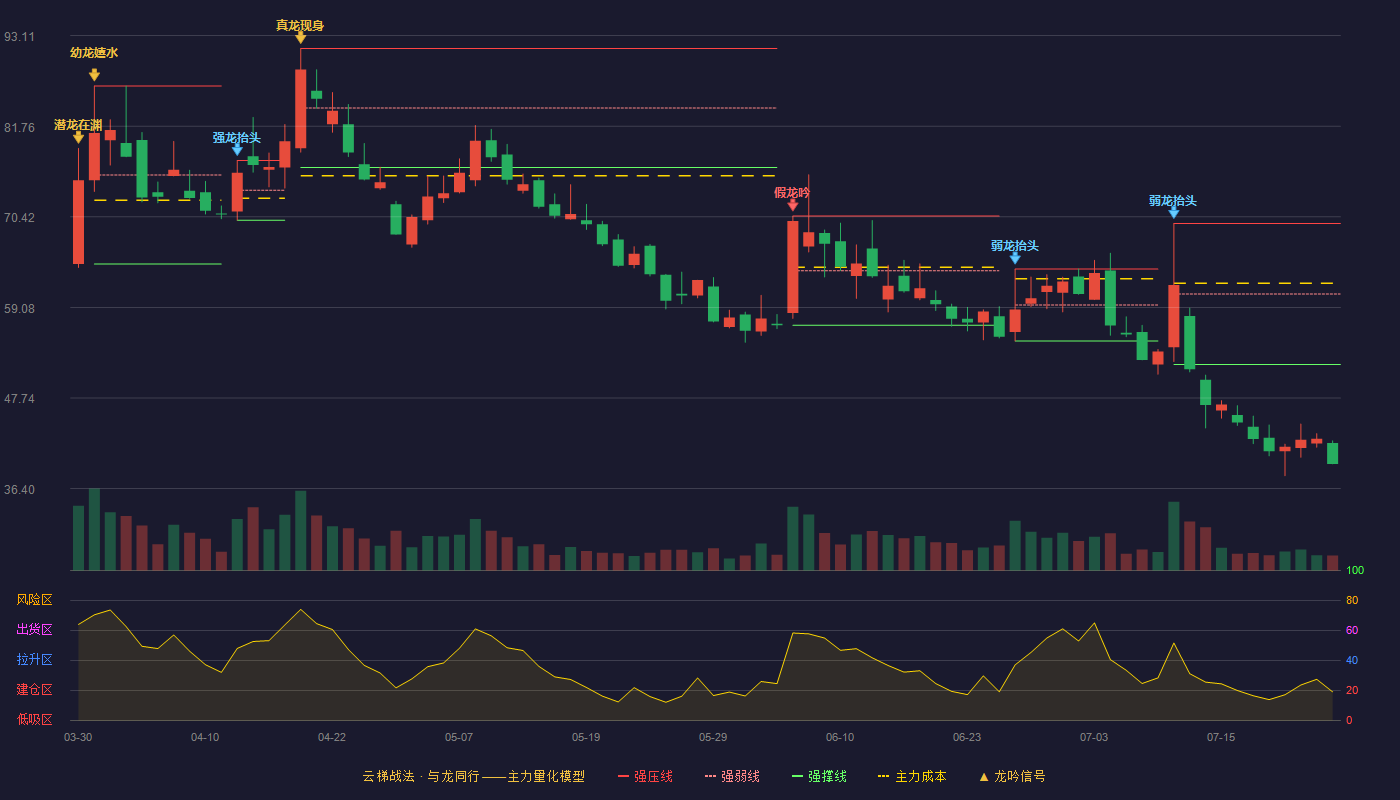
Task: Toggle the 强压线 legend series
Action: point(645,776)
